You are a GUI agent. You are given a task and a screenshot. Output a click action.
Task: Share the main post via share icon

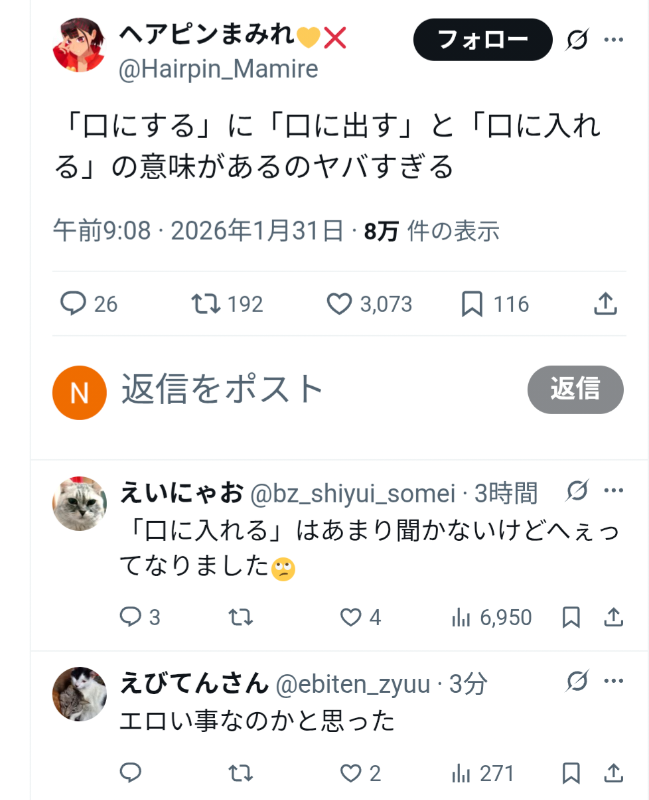coord(606,304)
